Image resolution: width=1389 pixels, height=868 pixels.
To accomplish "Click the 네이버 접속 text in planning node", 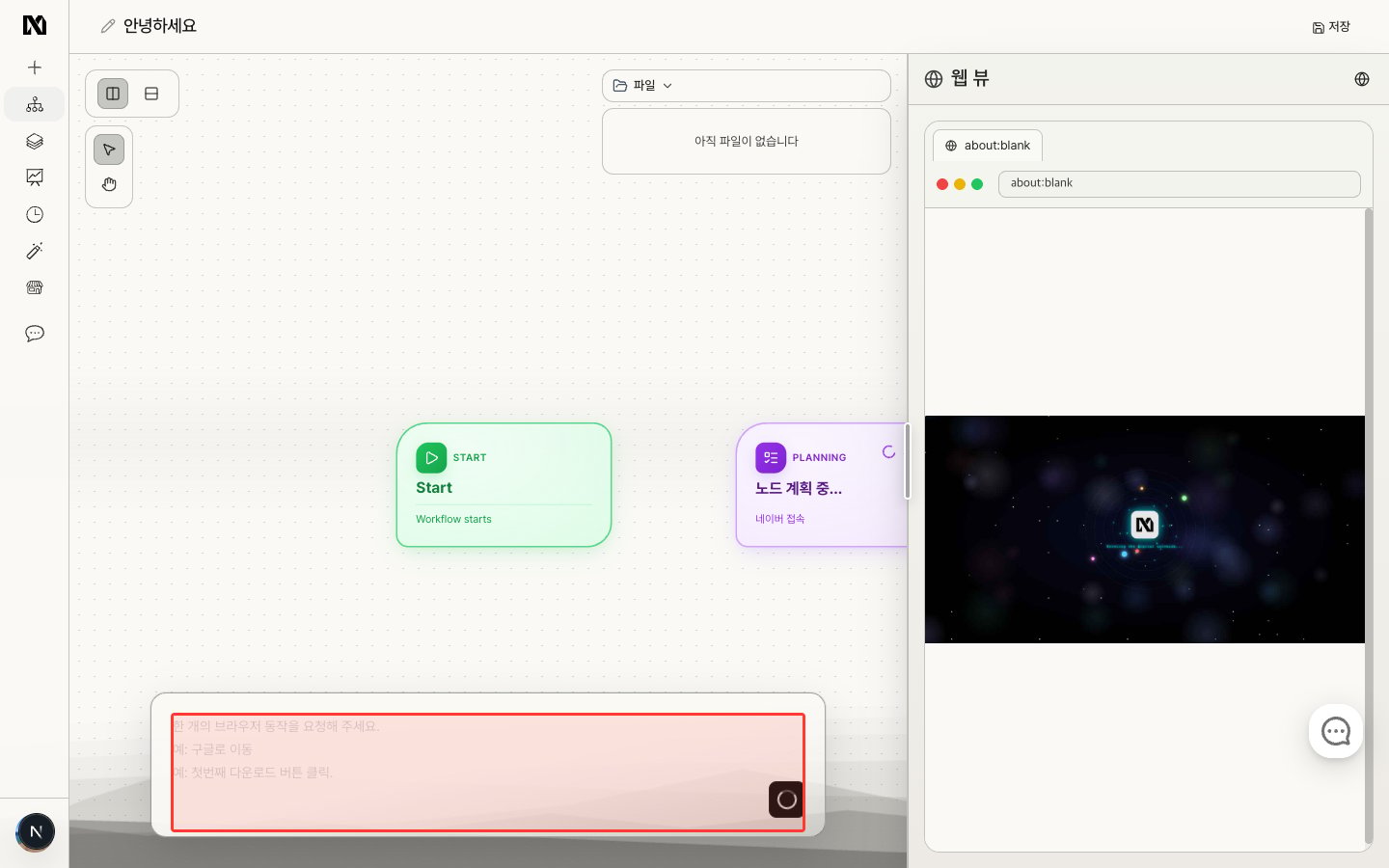I will tap(779, 519).
